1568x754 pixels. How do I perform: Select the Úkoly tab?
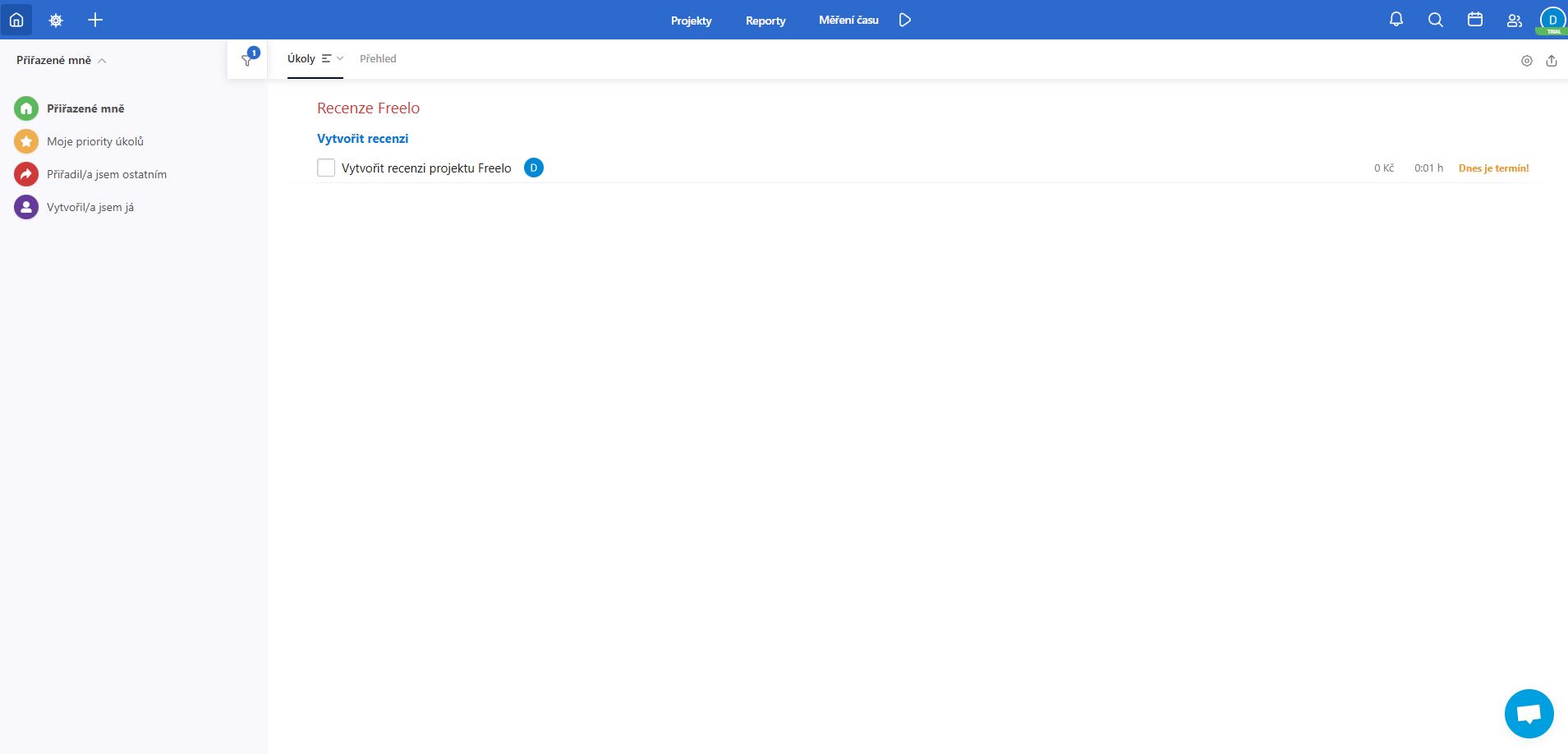(x=301, y=58)
